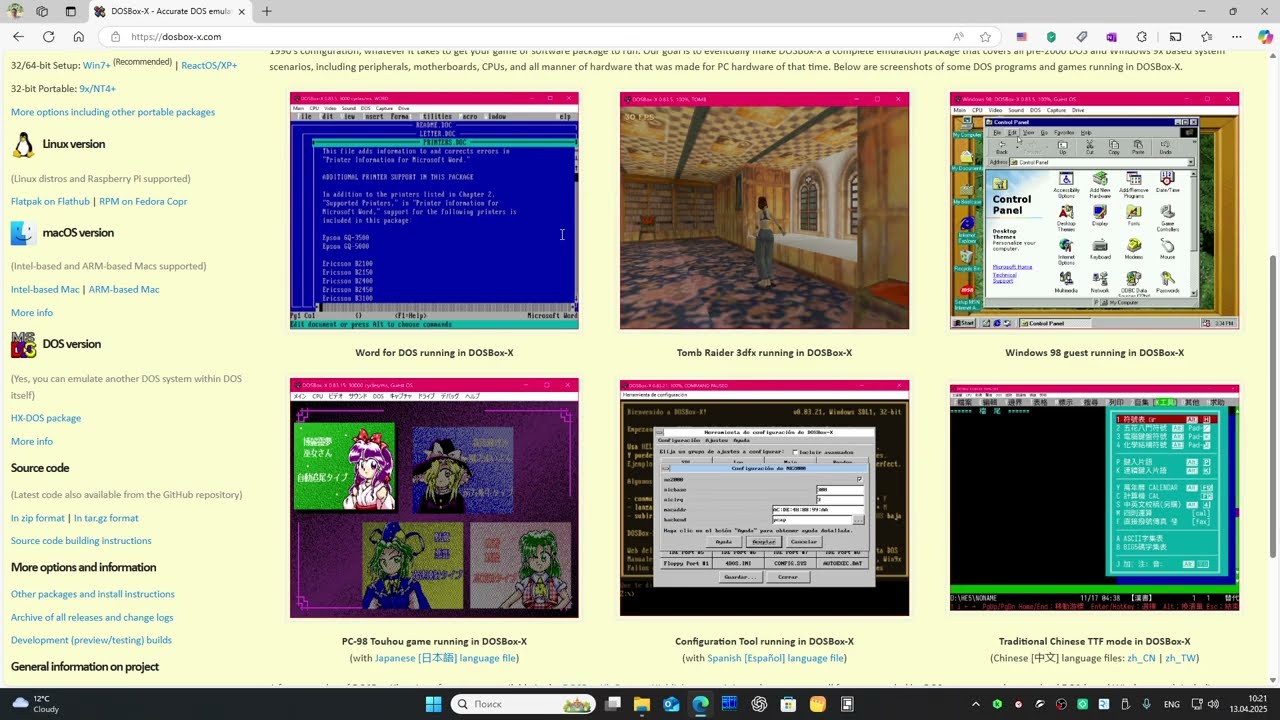
Task: Click the macOS Finder icon
Action: click(23, 233)
